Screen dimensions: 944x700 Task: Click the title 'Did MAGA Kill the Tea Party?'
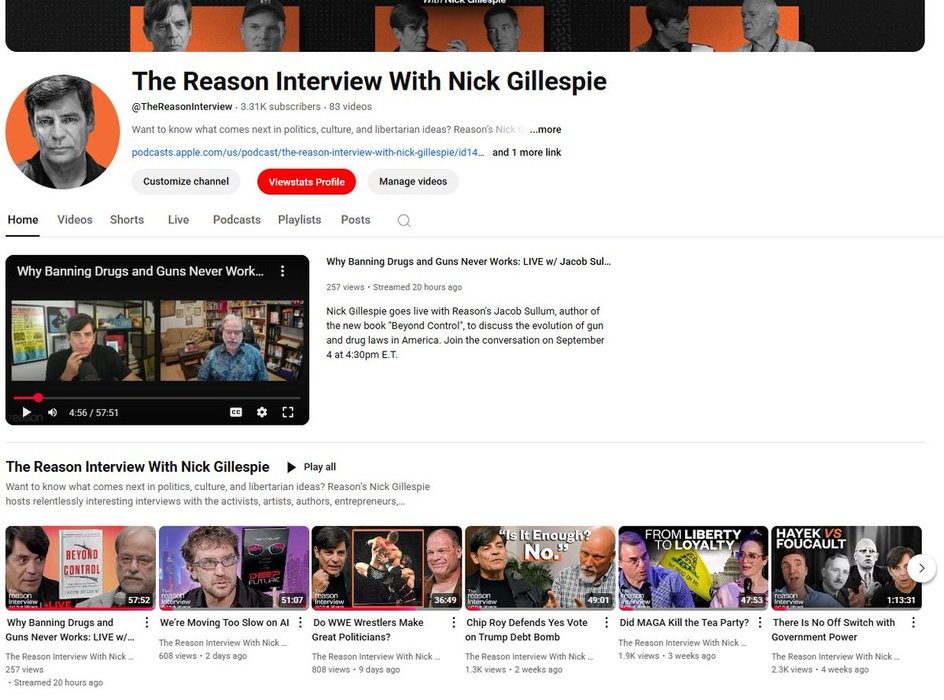click(x=684, y=622)
